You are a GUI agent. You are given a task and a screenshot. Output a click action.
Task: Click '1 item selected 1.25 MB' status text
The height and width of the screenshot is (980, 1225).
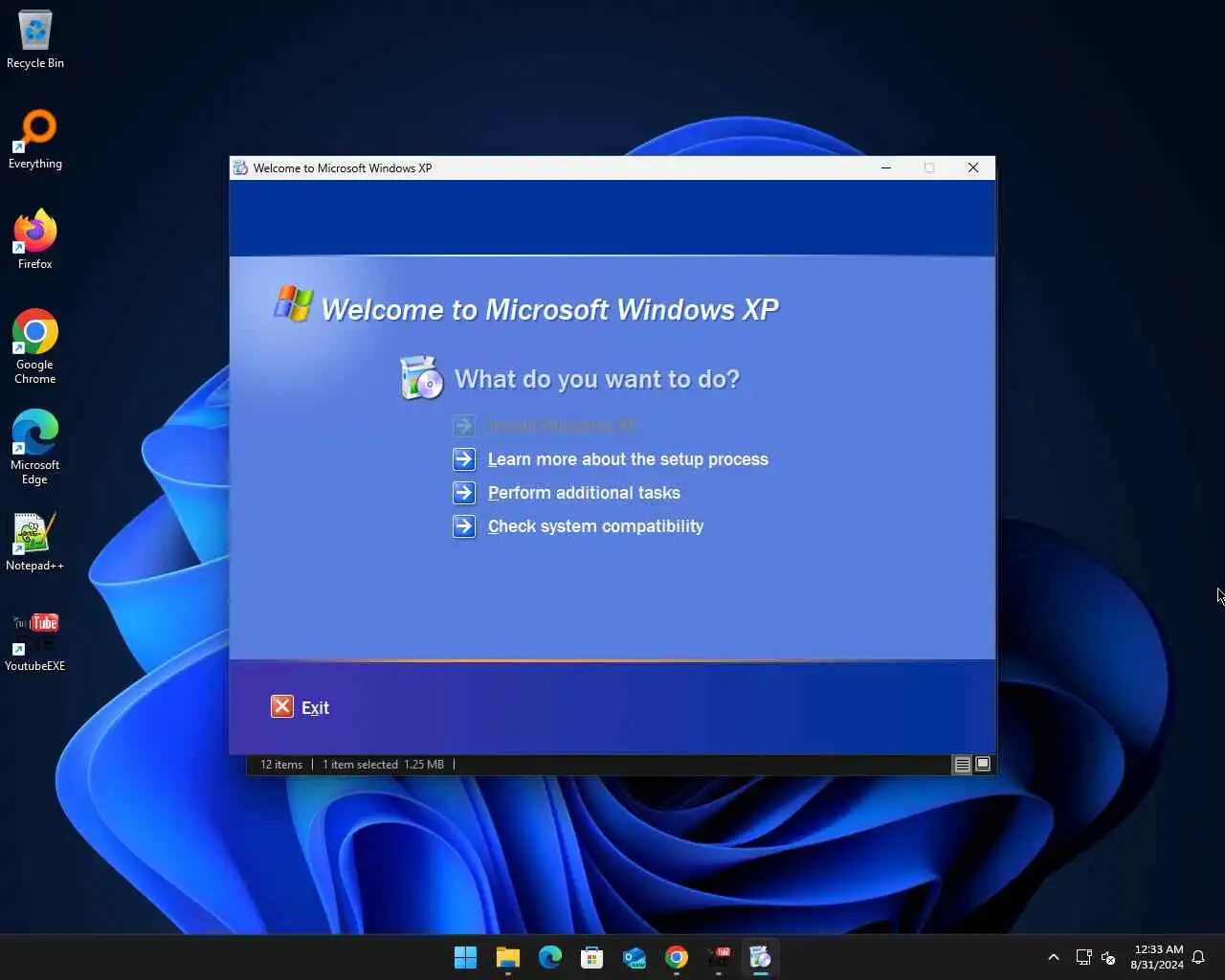point(383,765)
